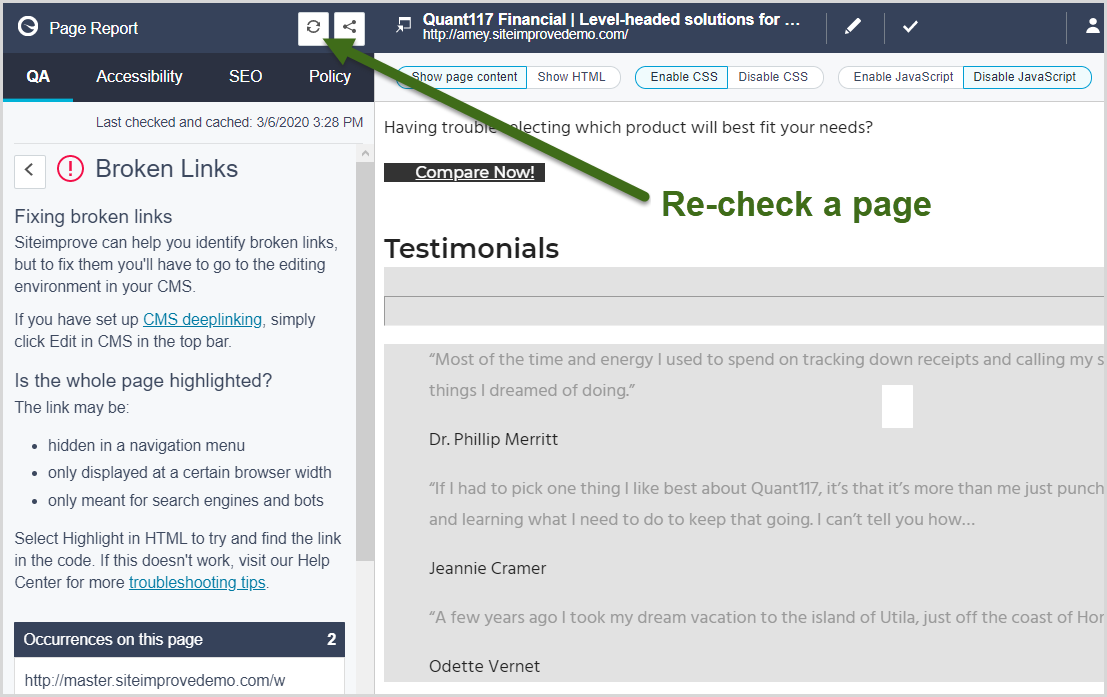
Task: Click the Quant117 Financial page title
Action: tap(611, 19)
